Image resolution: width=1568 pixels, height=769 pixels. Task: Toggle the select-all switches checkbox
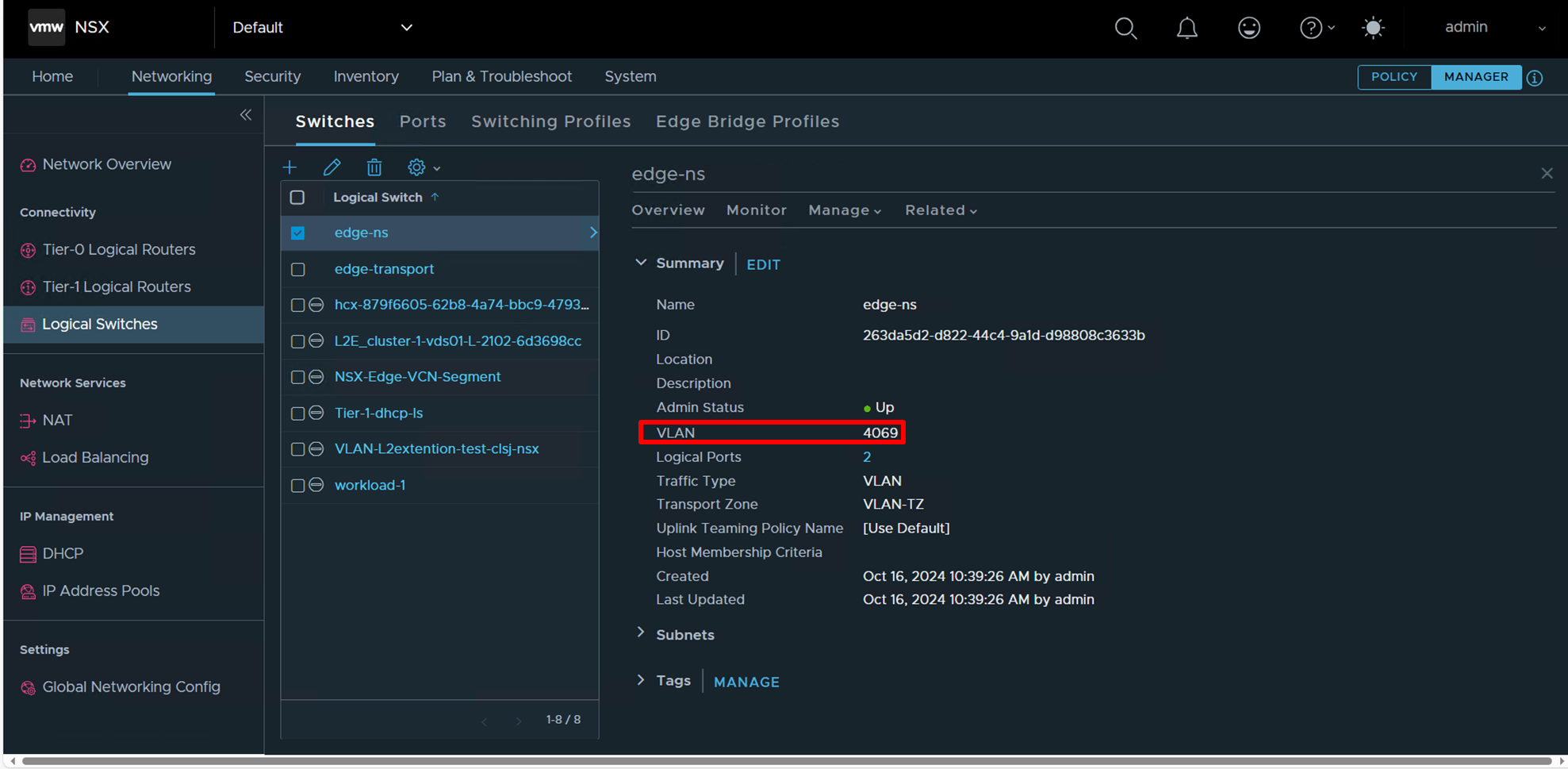click(x=297, y=198)
